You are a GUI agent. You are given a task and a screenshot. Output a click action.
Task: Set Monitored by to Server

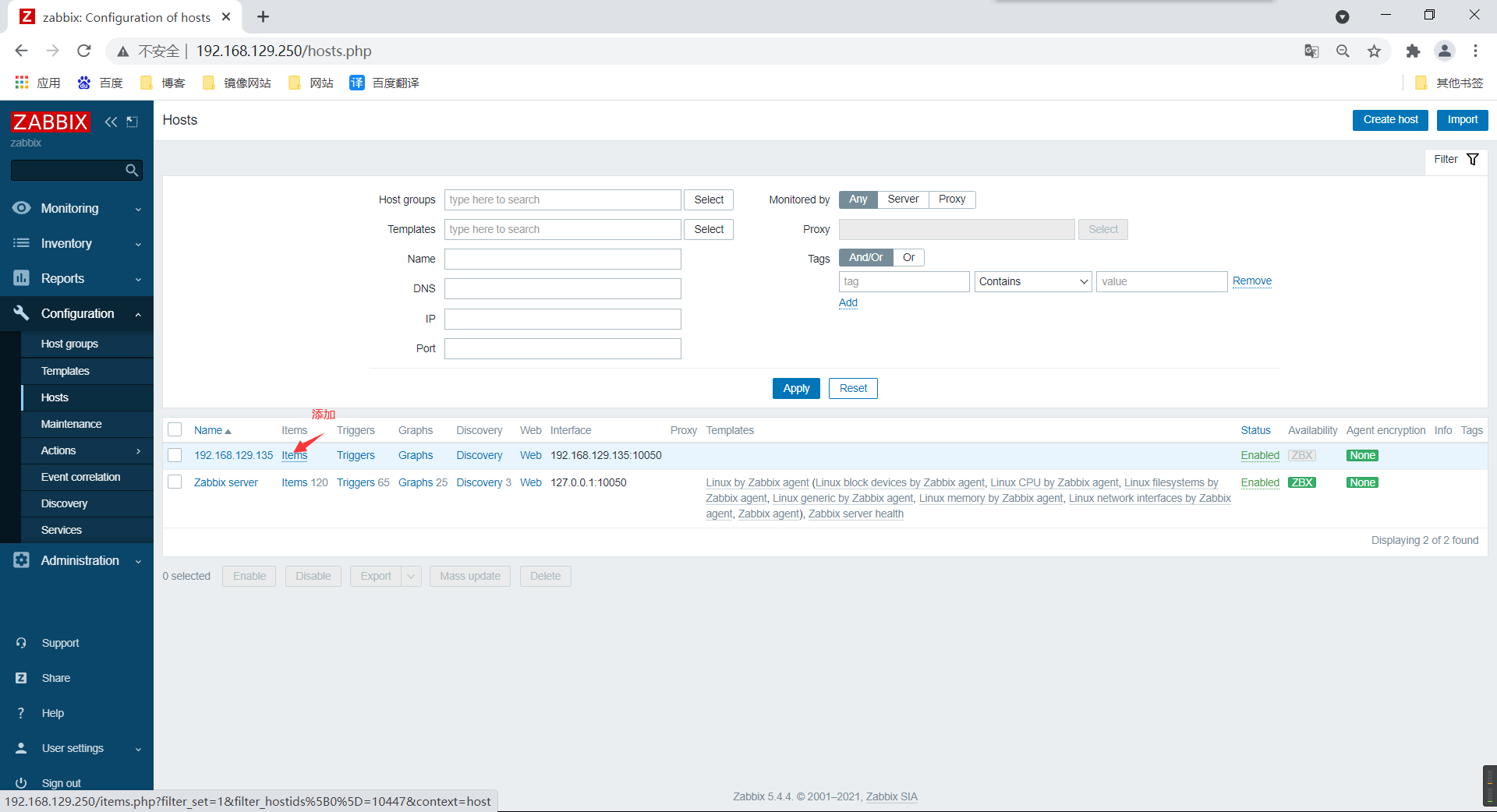point(903,199)
